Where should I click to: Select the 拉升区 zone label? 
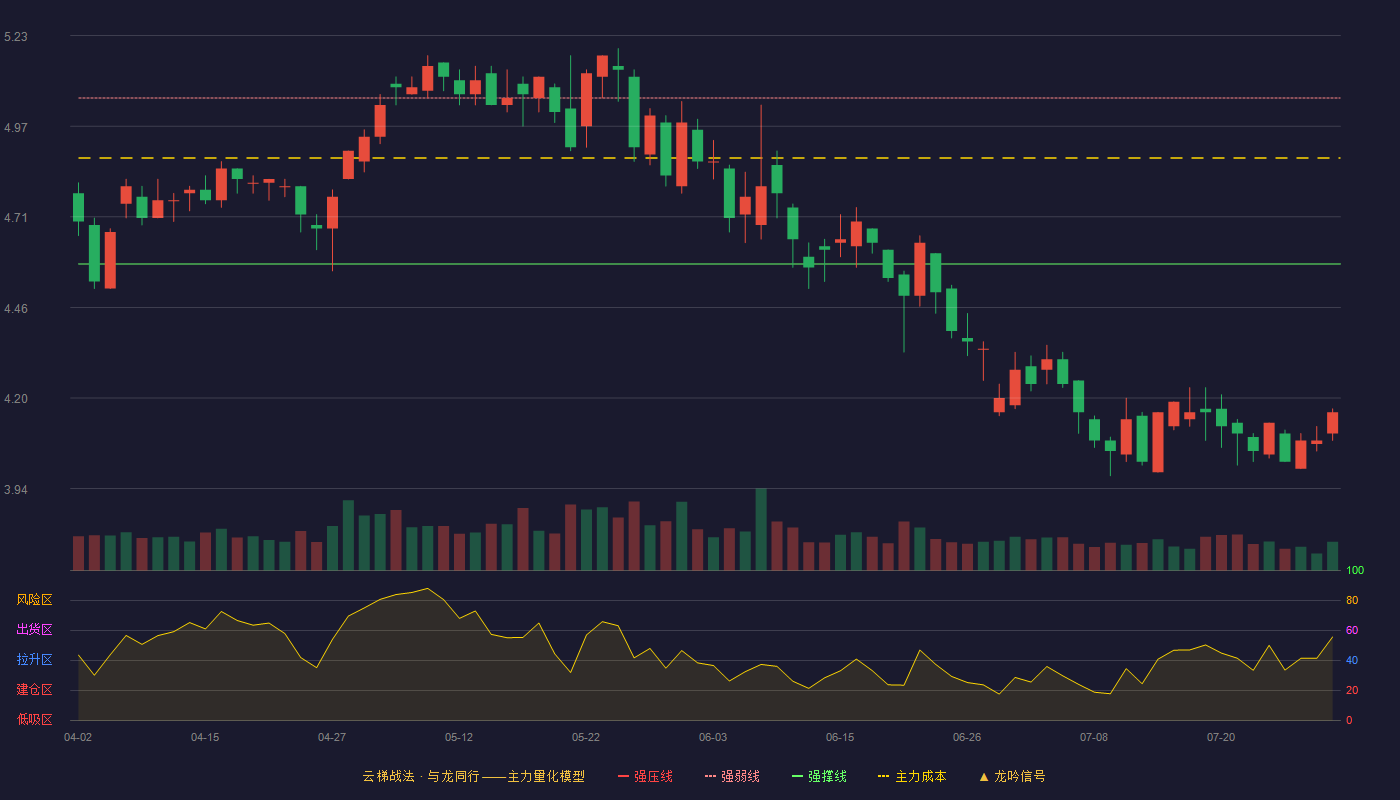coord(34,660)
